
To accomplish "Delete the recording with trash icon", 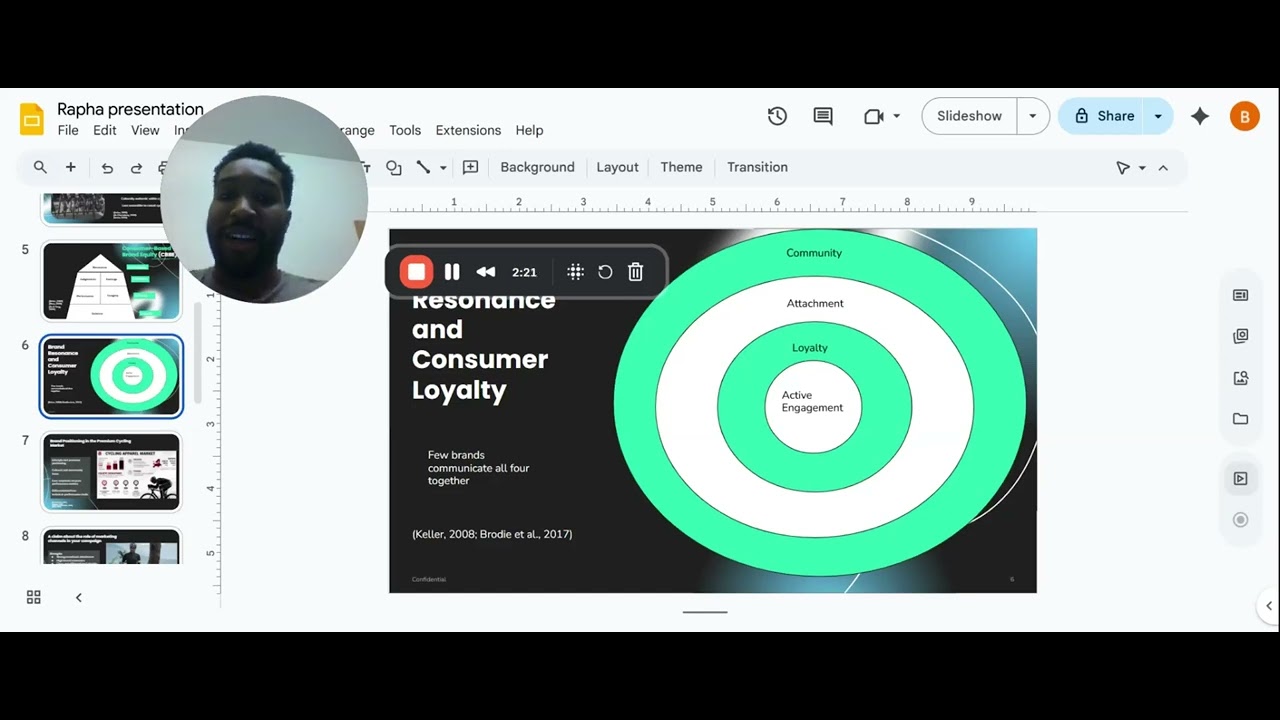I will (635, 272).
